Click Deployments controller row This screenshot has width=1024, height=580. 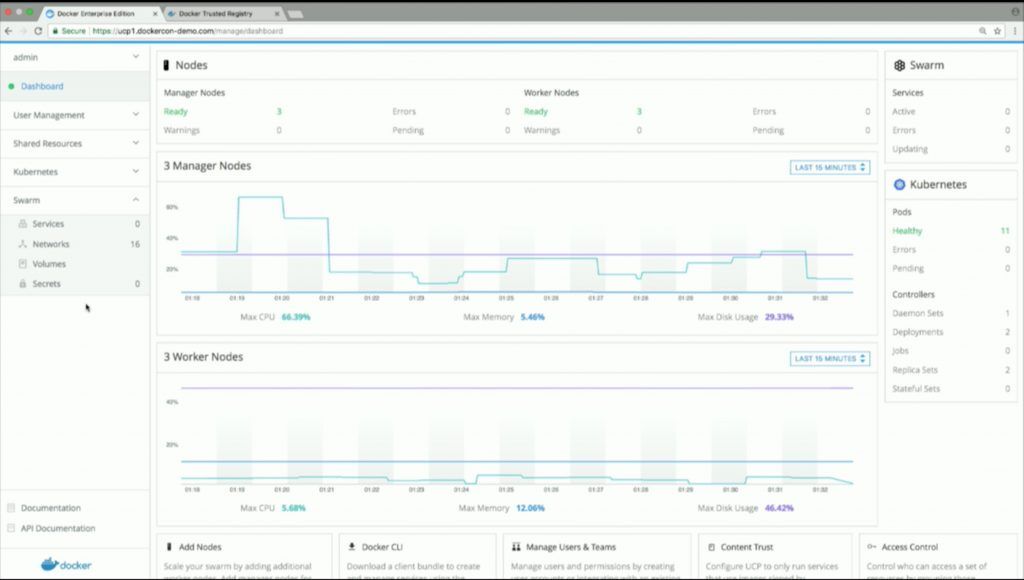click(951, 332)
